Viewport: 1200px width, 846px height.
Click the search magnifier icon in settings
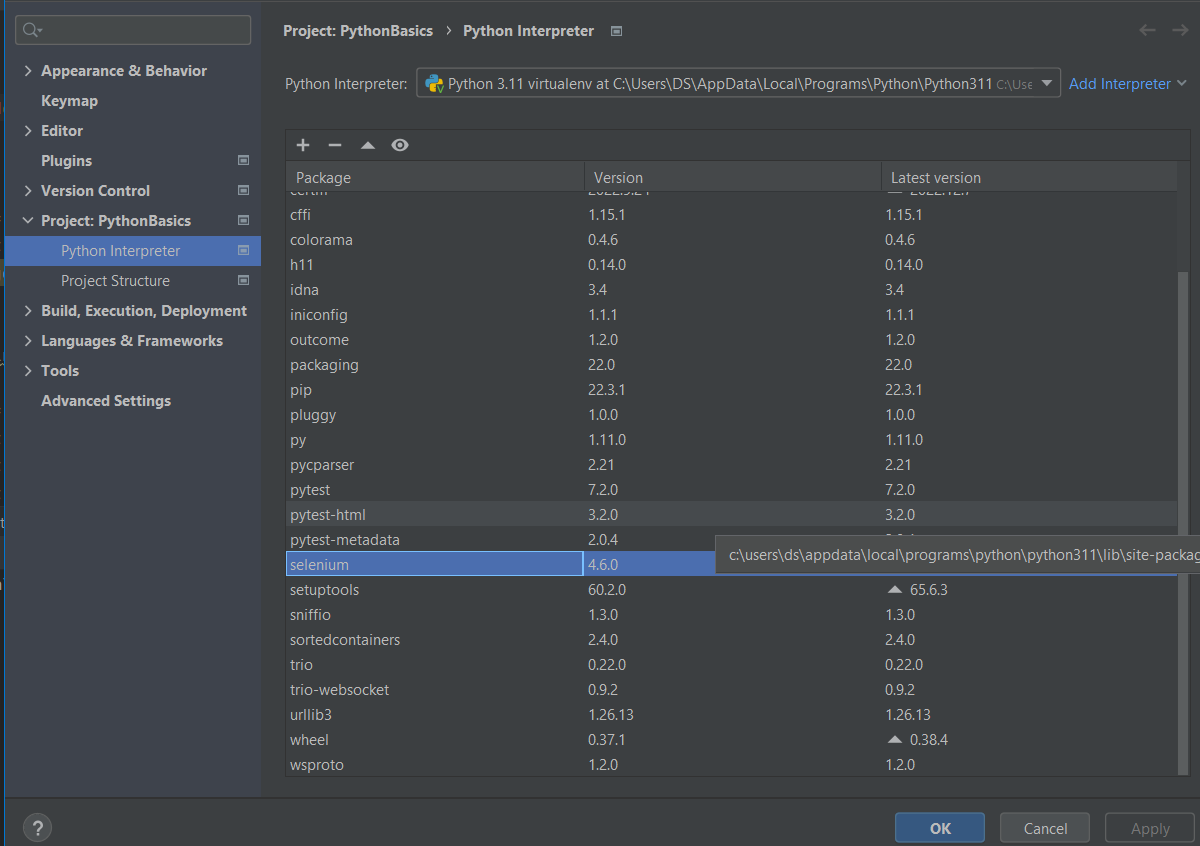(x=31, y=30)
